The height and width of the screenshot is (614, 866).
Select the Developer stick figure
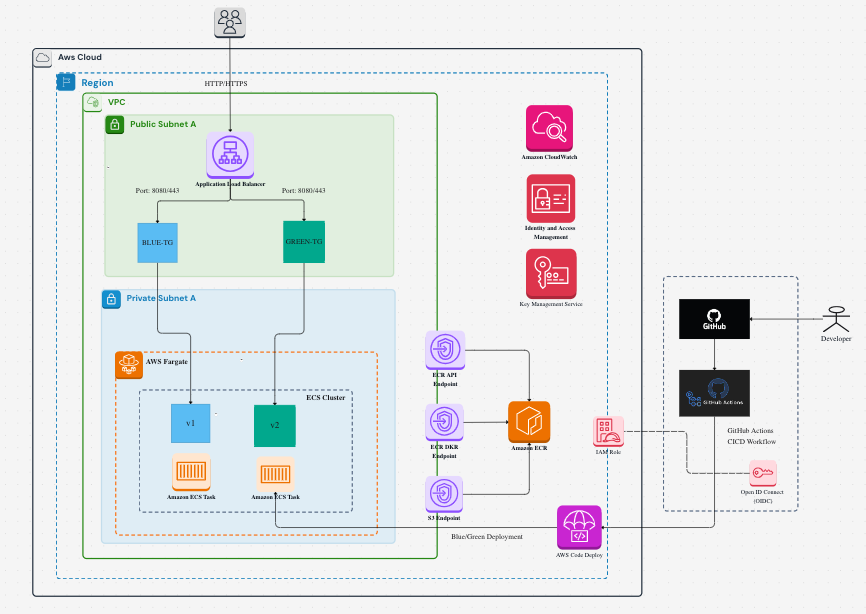tap(836, 320)
